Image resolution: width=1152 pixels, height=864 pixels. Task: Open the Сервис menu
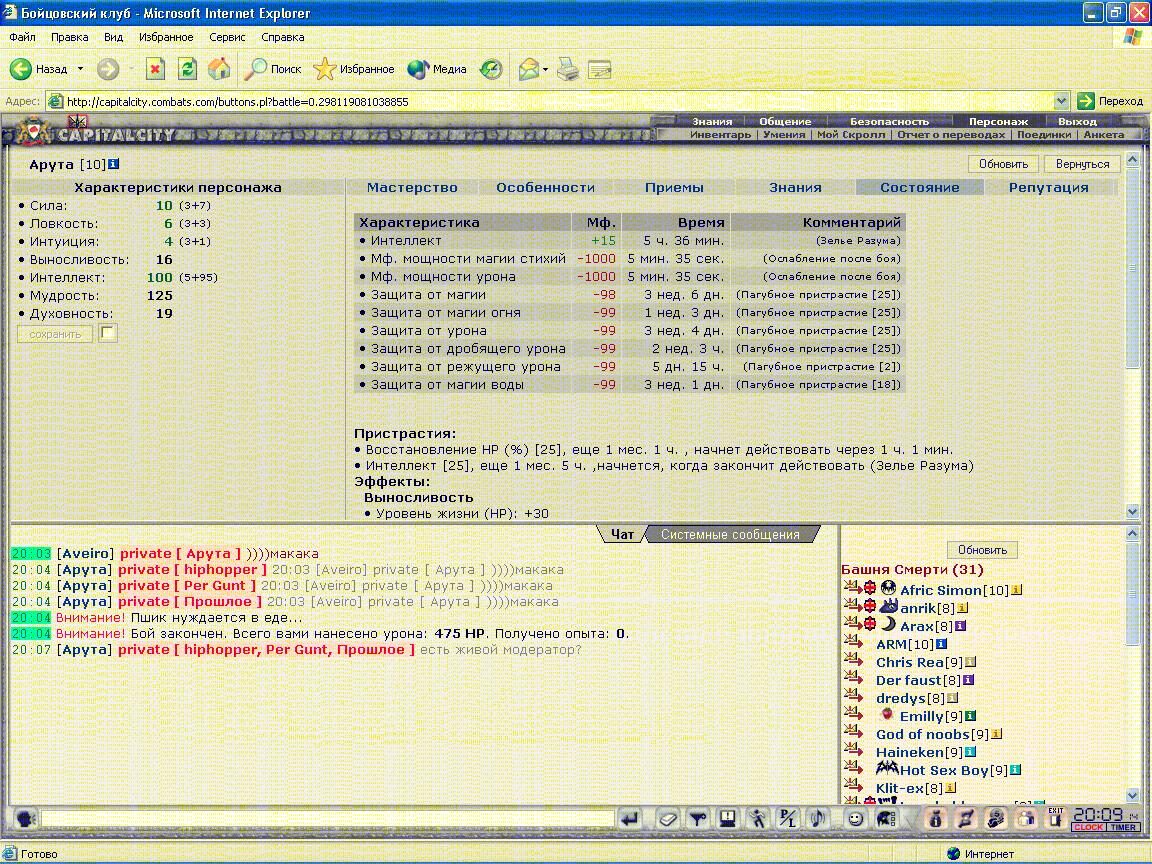227,37
